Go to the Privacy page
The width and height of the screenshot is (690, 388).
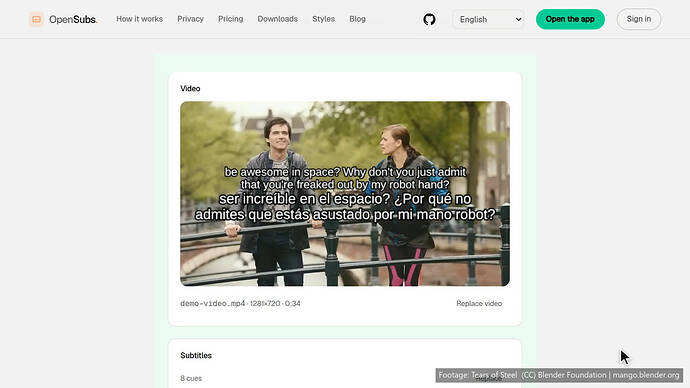(x=191, y=19)
